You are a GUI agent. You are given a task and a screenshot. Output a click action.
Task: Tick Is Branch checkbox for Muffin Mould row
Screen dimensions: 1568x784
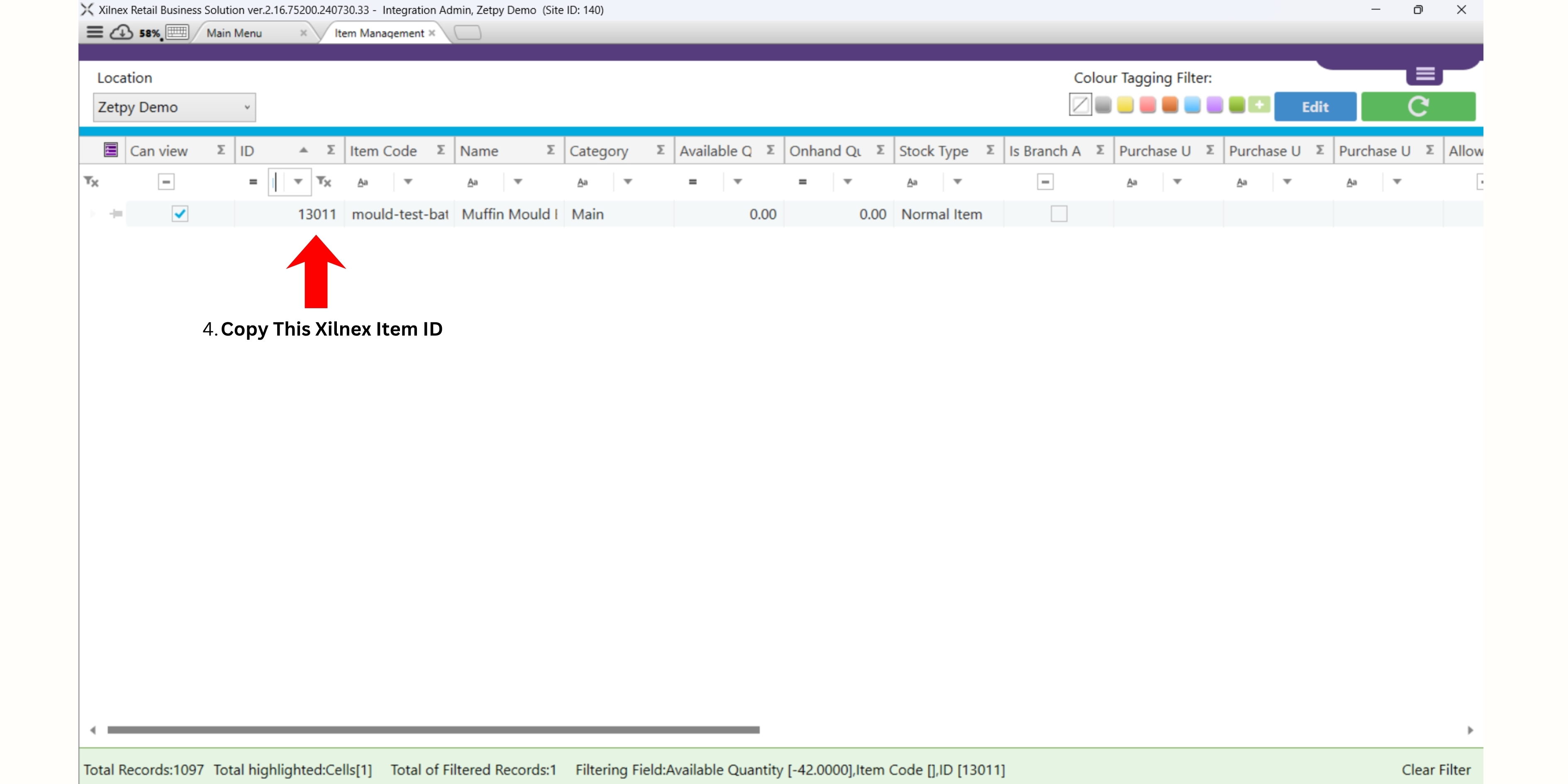tap(1059, 214)
